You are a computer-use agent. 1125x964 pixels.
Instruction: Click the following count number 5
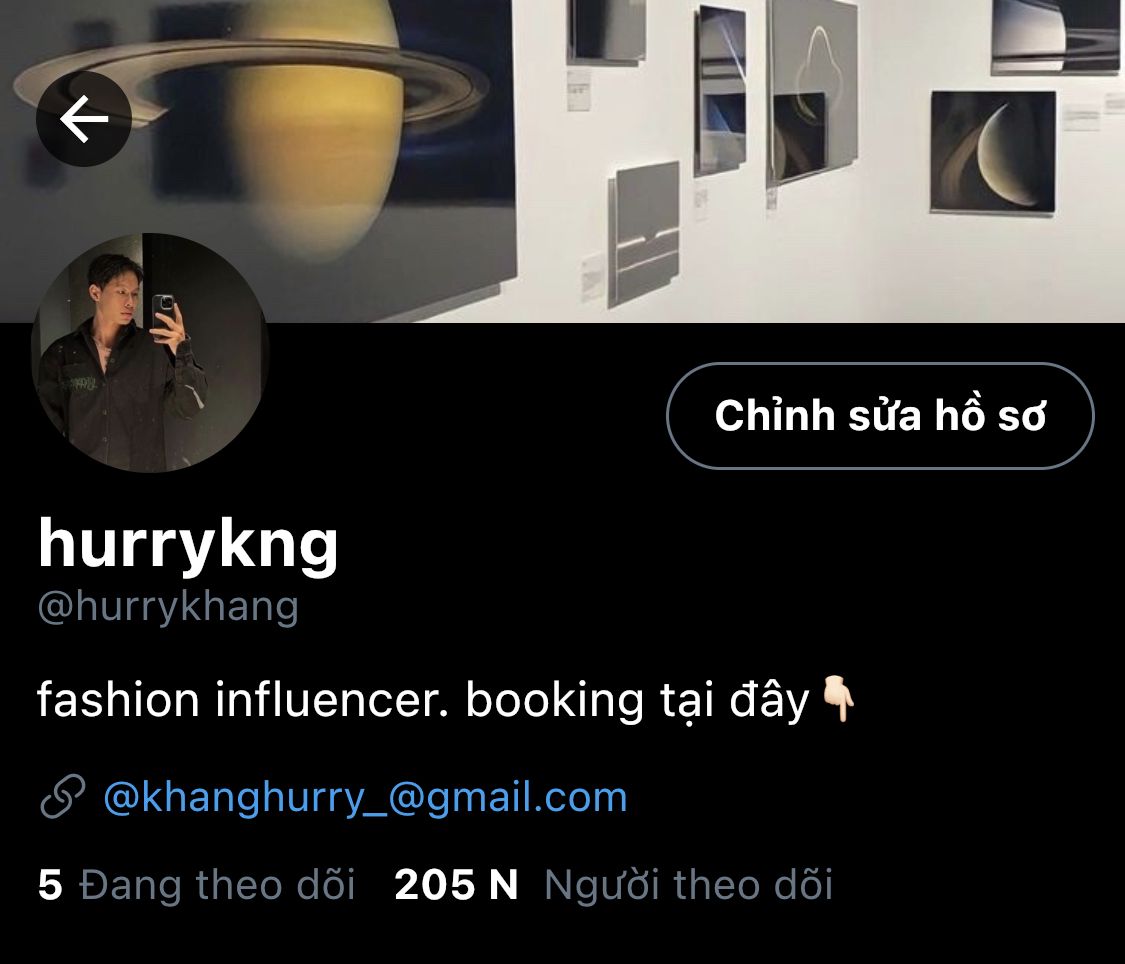[x=50, y=884]
